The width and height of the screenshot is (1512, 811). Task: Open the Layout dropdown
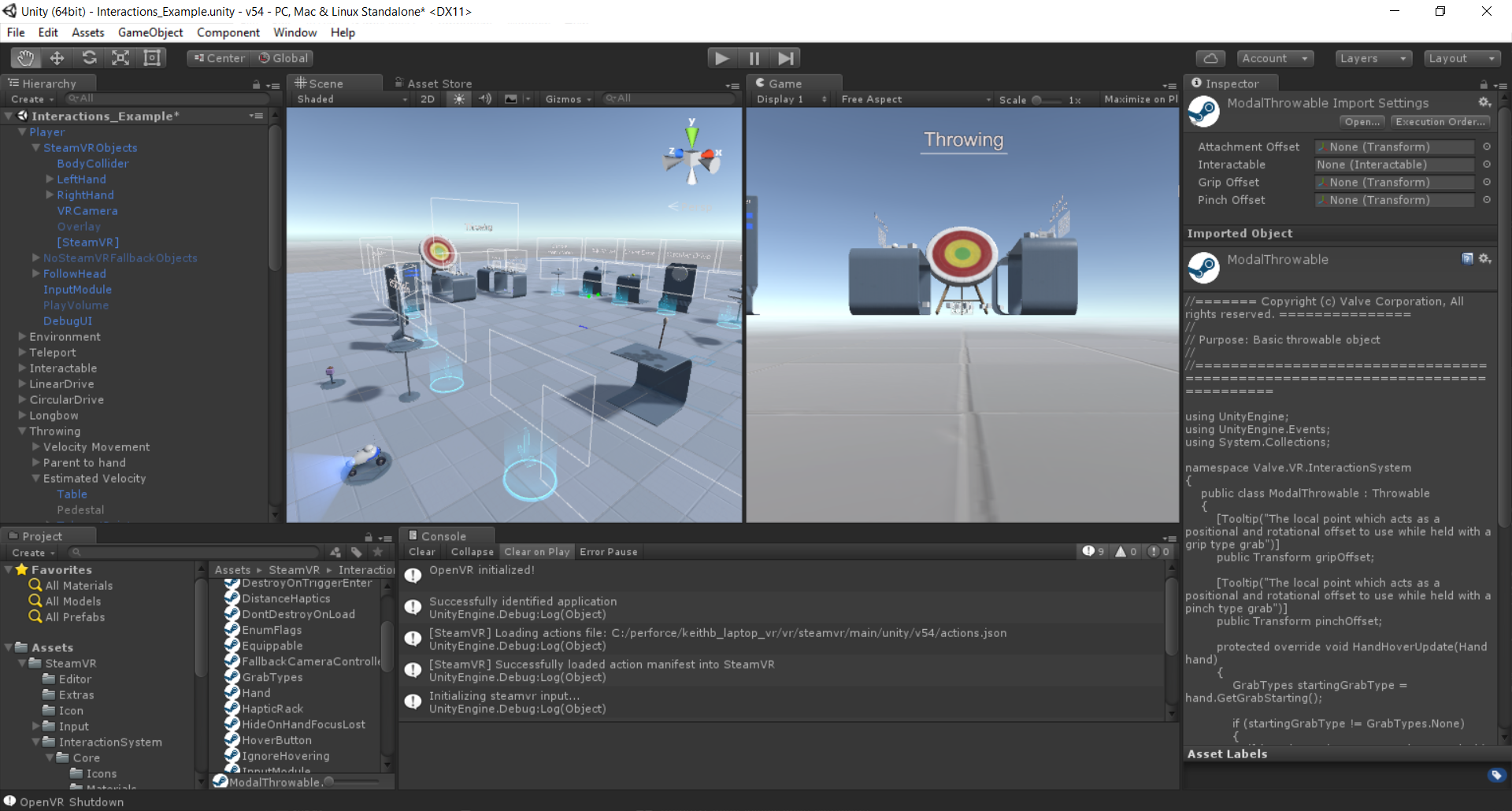click(1462, 58)
